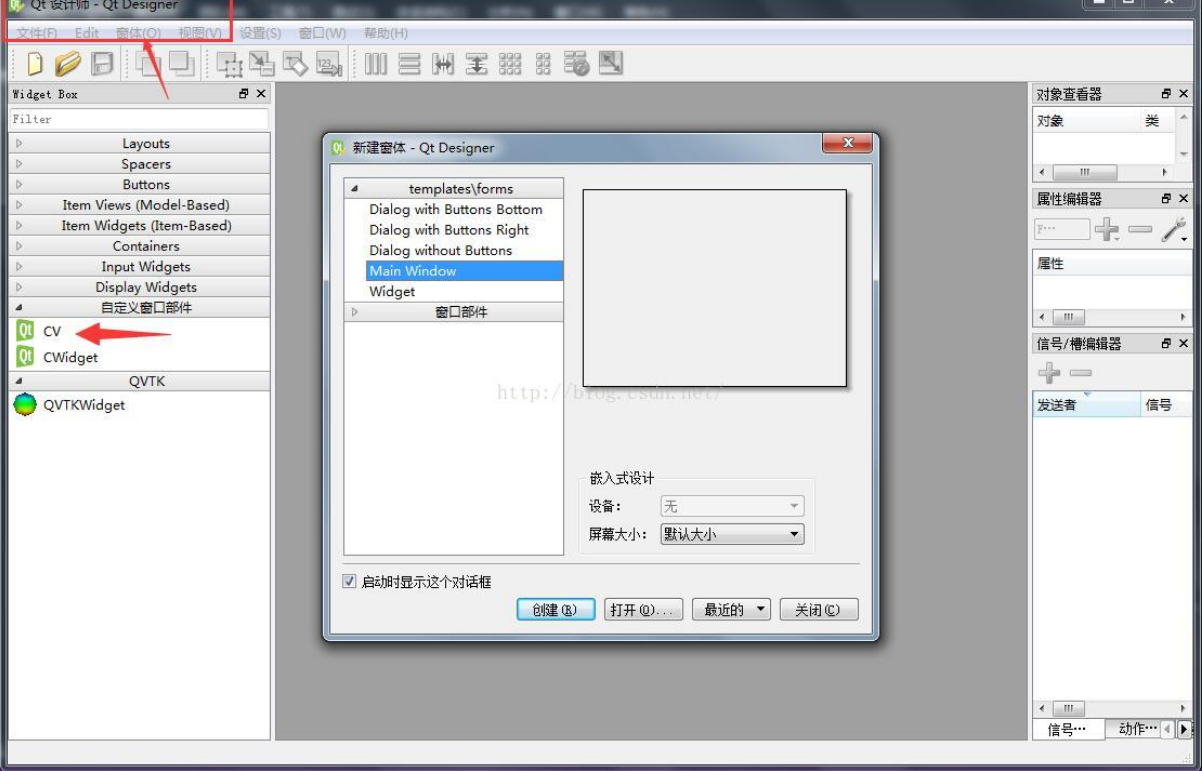Viewport: 1202px width, 771px height.
Task: Select the Edit Widgets mode icon
Action: 230,64
